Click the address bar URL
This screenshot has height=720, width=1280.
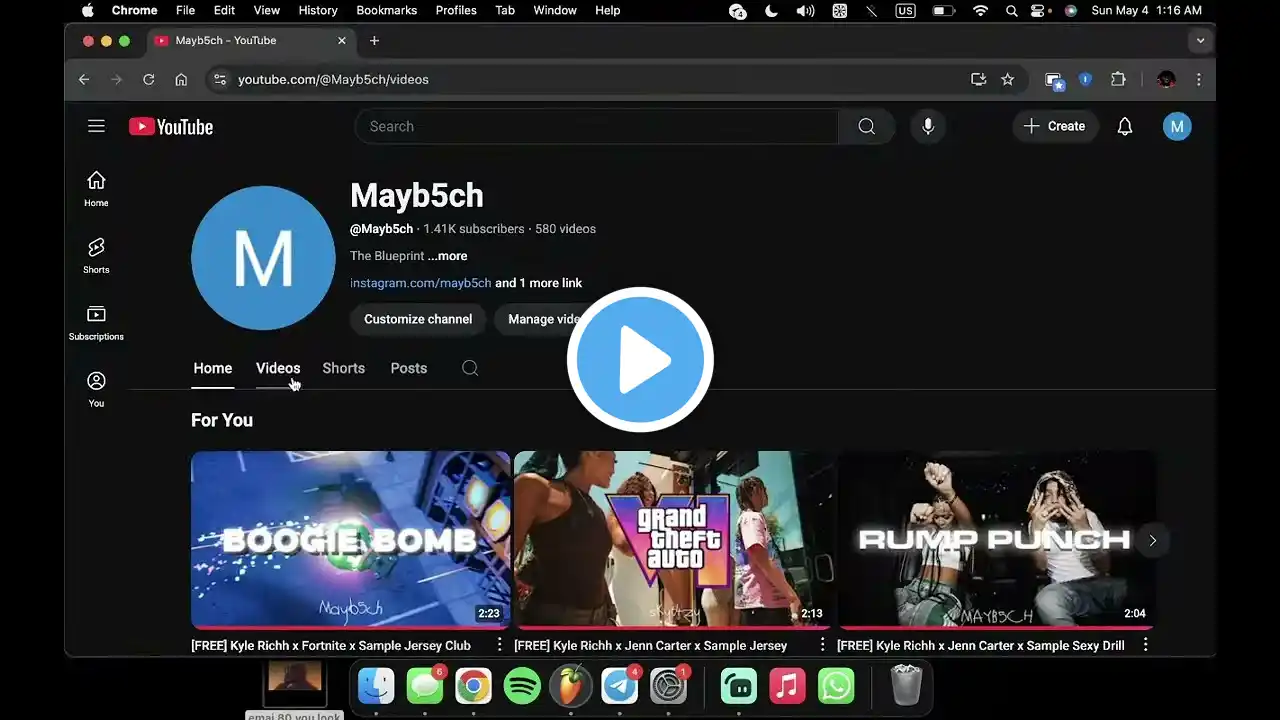pos(333,80)
